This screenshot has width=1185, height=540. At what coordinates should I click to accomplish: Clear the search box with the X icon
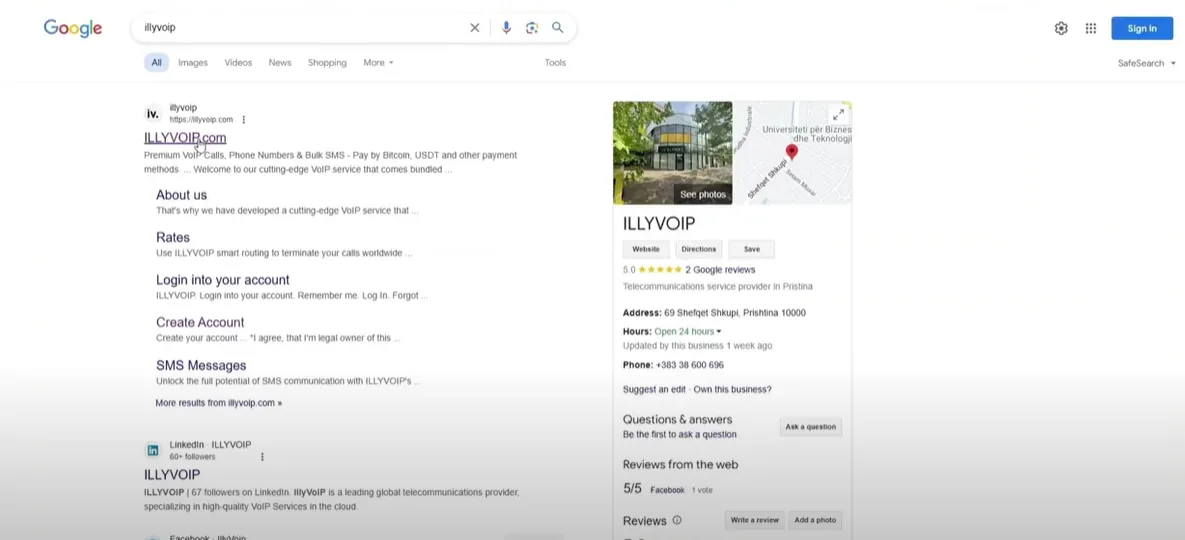pyautogui.click(x=475, y=28)
